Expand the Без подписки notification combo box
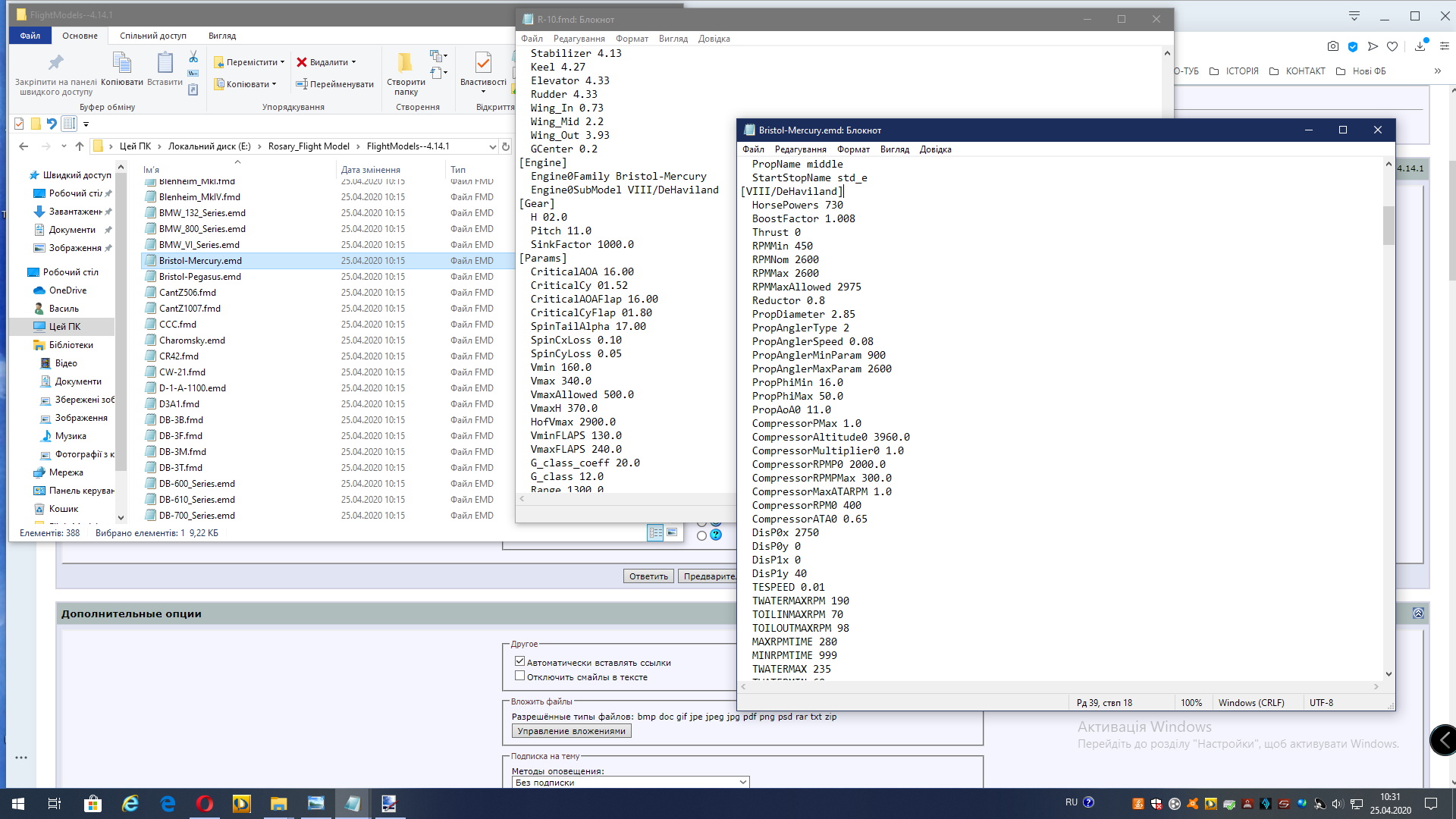1456x819 pixels. click(742, 782)
